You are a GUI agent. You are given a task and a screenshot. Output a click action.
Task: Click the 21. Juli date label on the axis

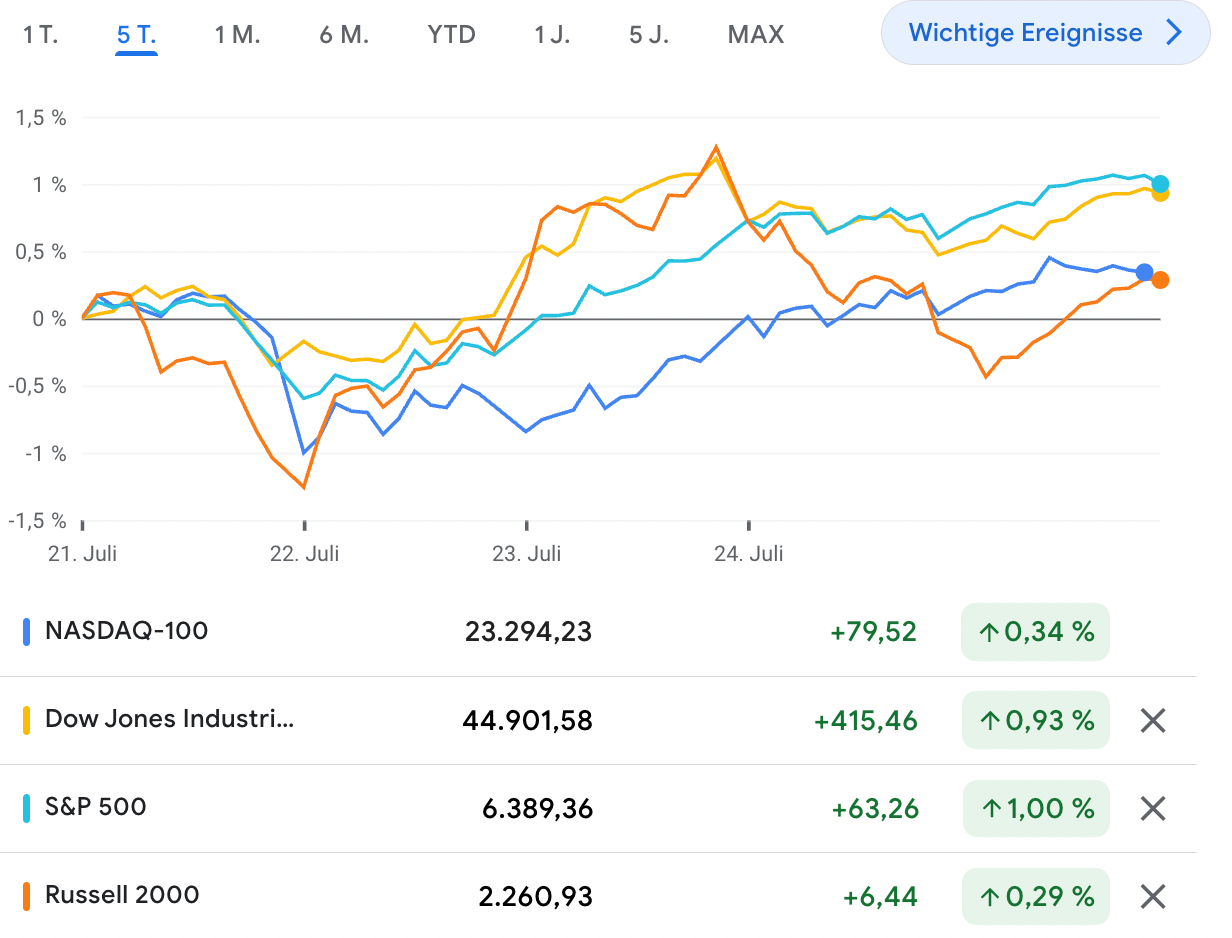click(x=82, y=553)
